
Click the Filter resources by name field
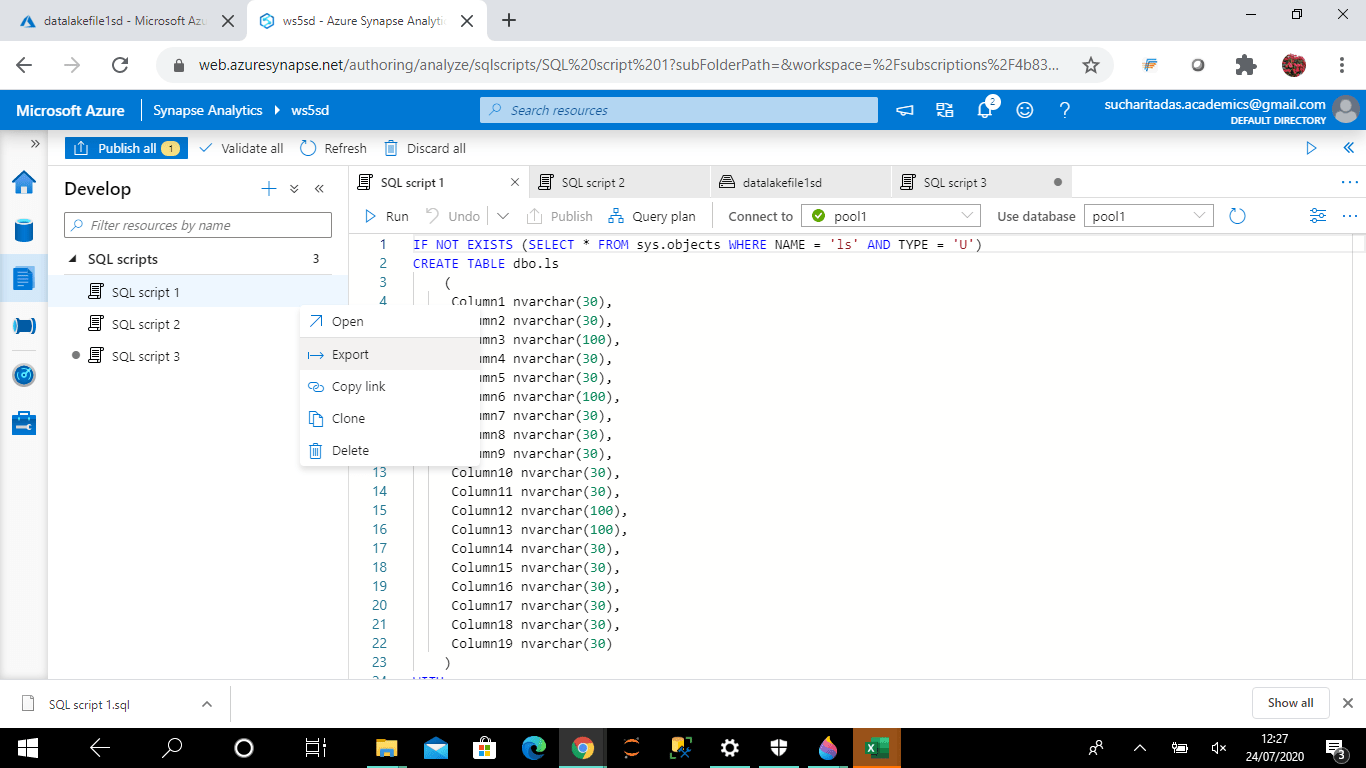(x=198, y=225)
